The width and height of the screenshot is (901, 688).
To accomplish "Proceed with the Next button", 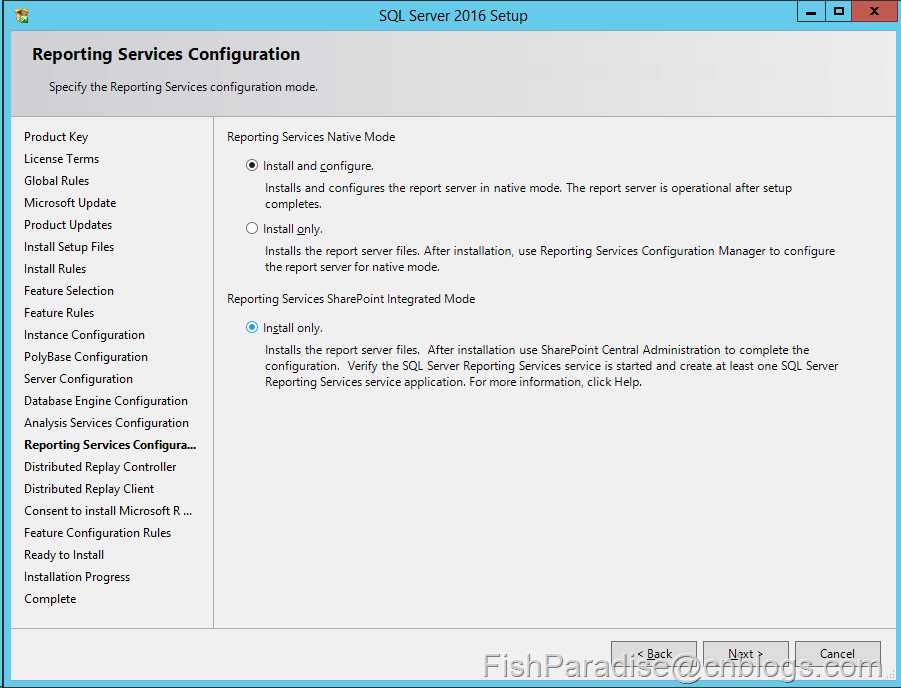I will point(746,654).
